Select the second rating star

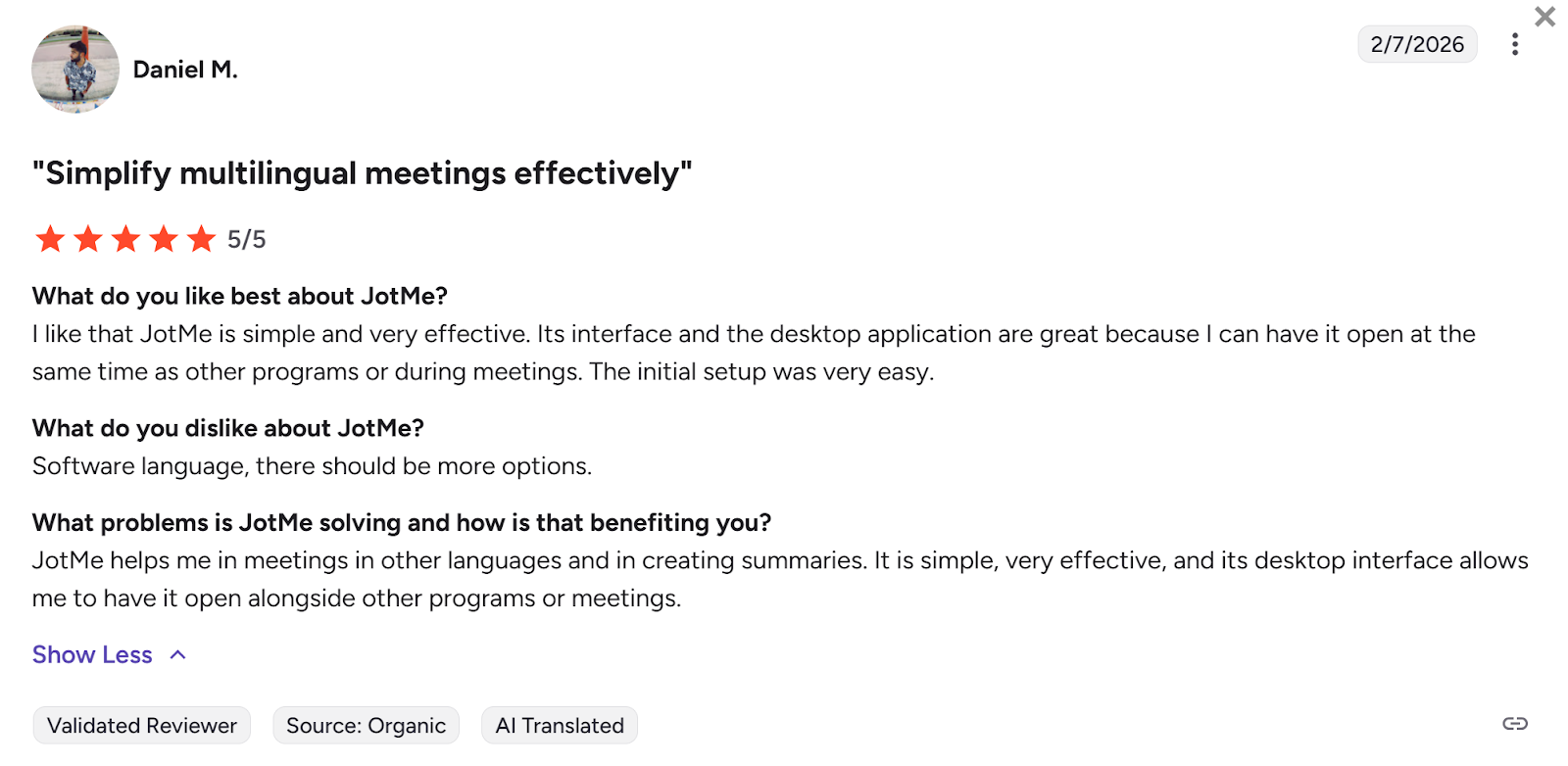click(87, 238)
